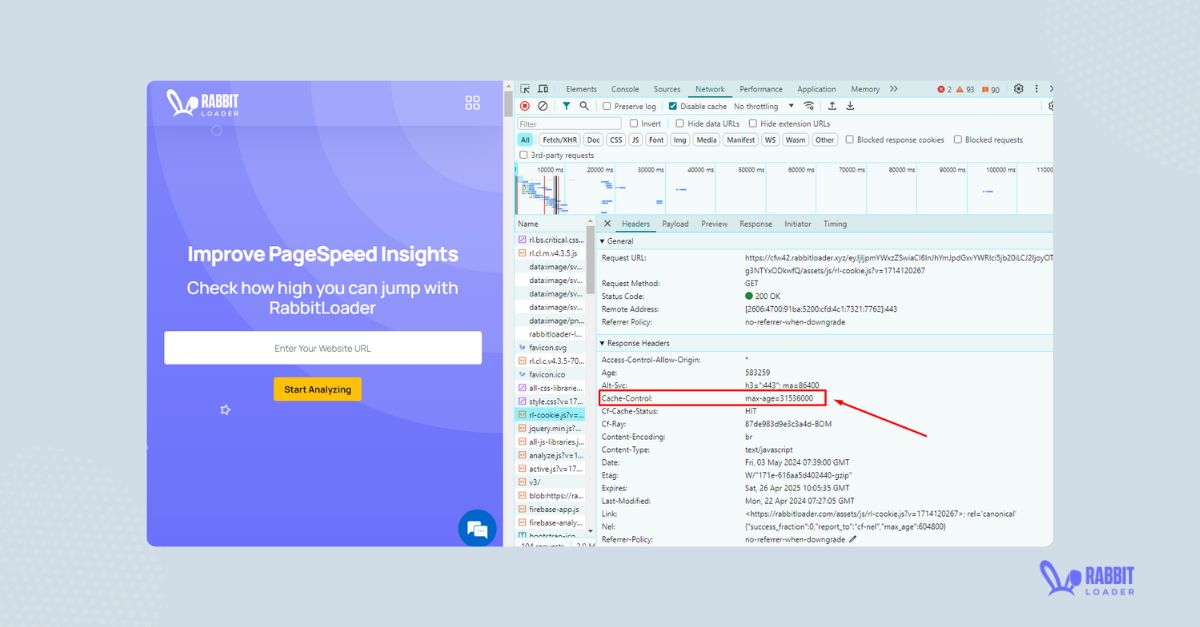
Task: Open DevTools settings gear icon
Action: pos(1018,89)
